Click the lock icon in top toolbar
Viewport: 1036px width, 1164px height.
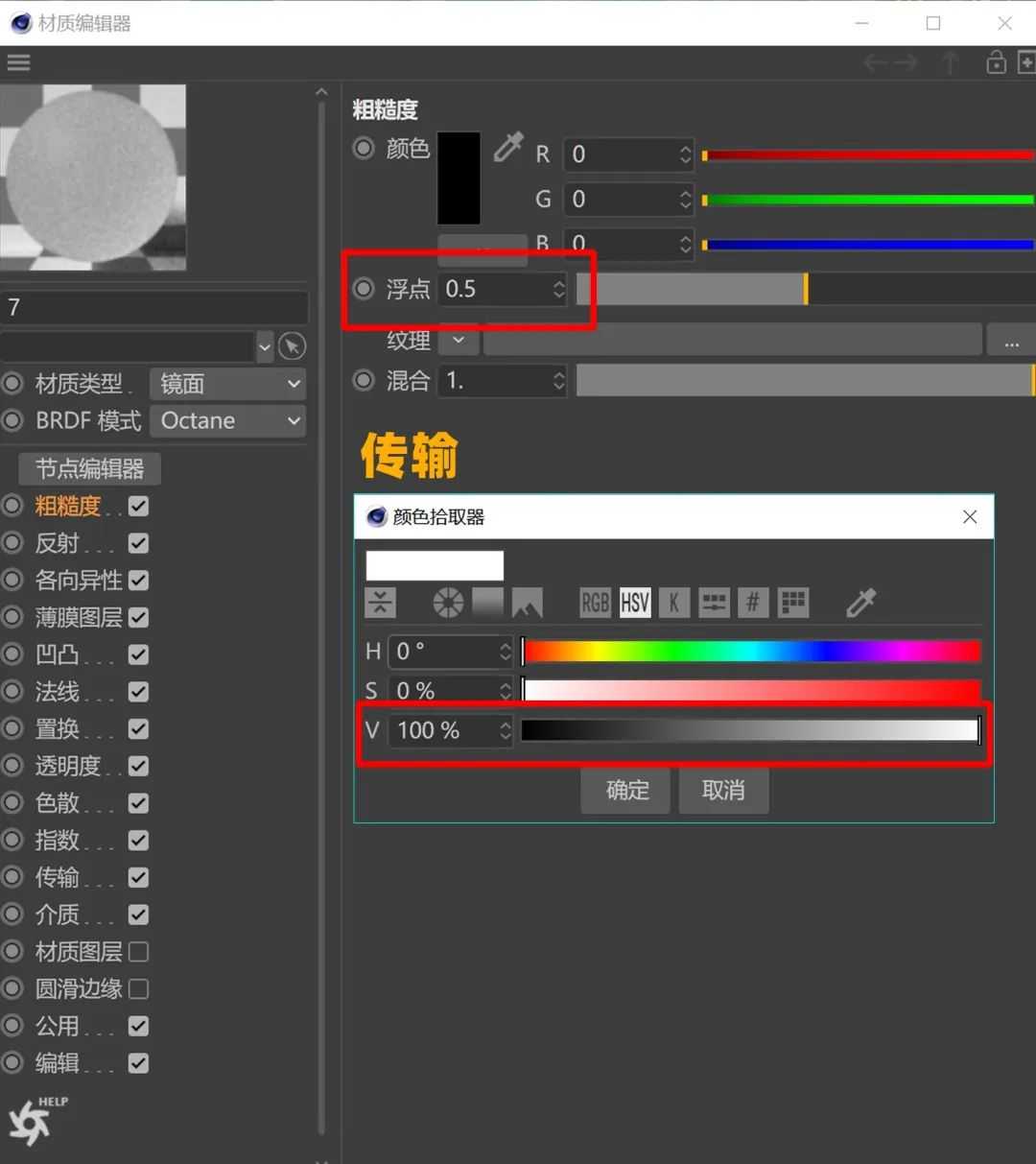(996, 63)
